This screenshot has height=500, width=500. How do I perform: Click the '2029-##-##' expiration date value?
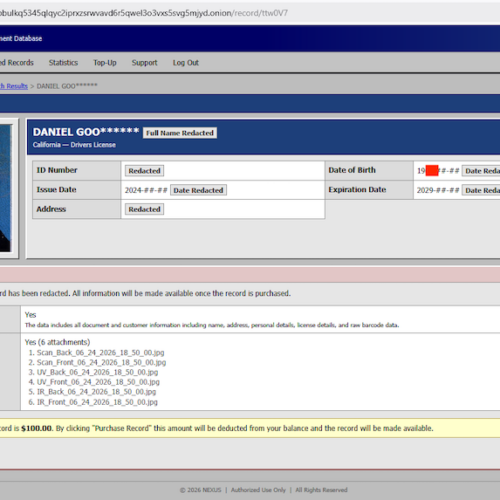tap(438, 190)
